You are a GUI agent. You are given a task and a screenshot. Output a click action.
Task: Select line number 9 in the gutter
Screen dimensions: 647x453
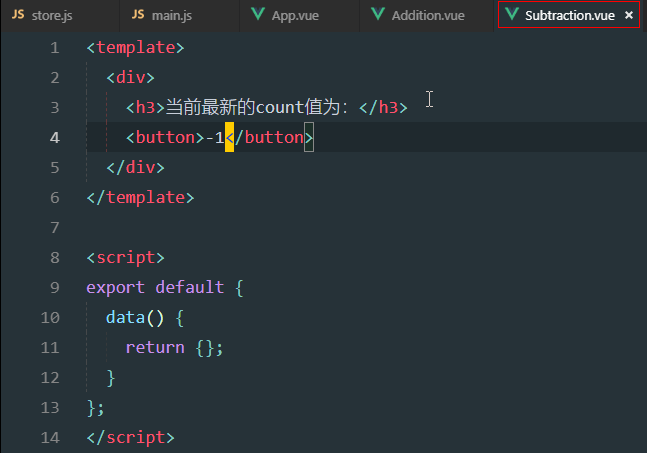[x=53, y=287]
